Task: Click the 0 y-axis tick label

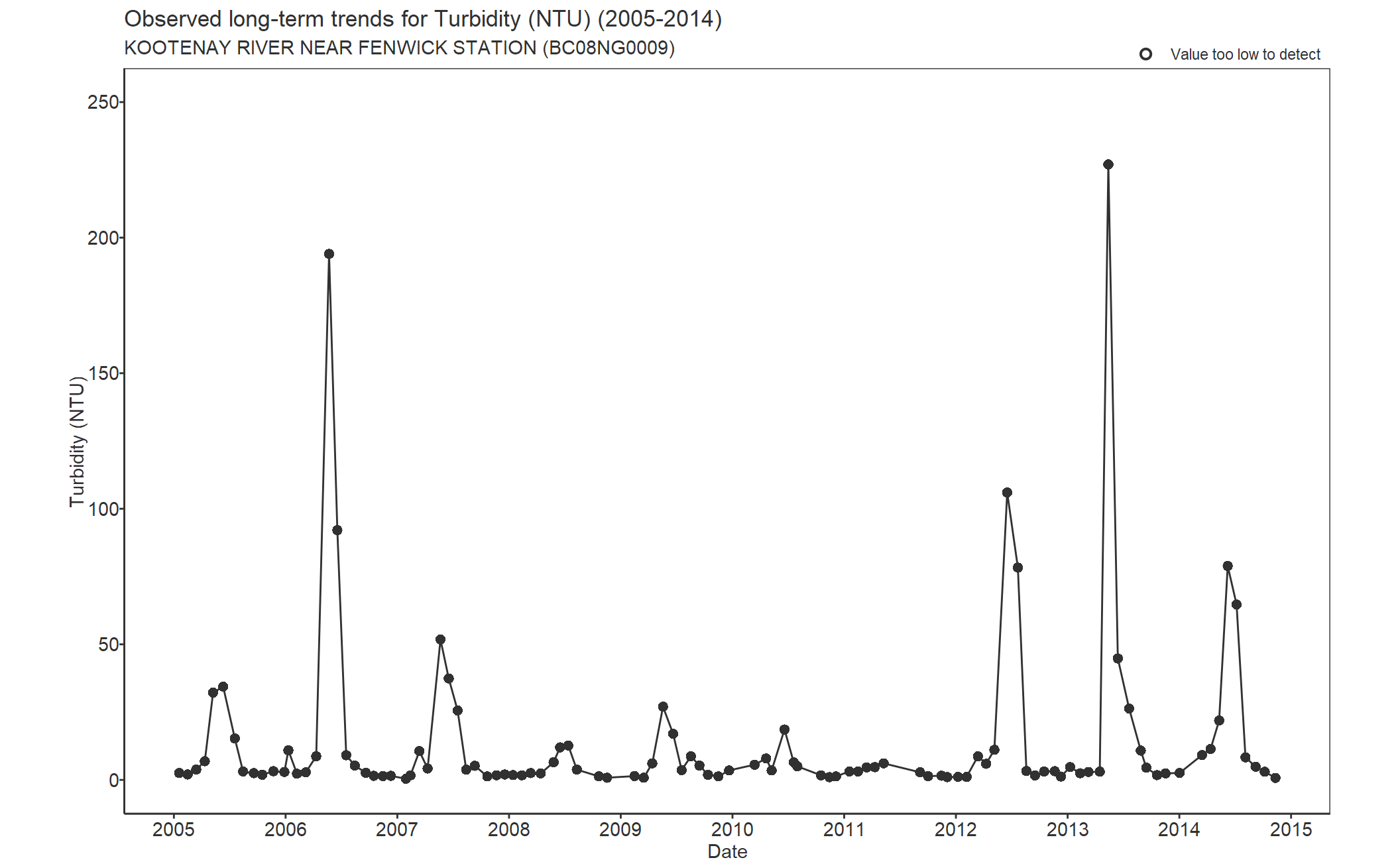Action: pyautogui.click(x=113, y=780)
